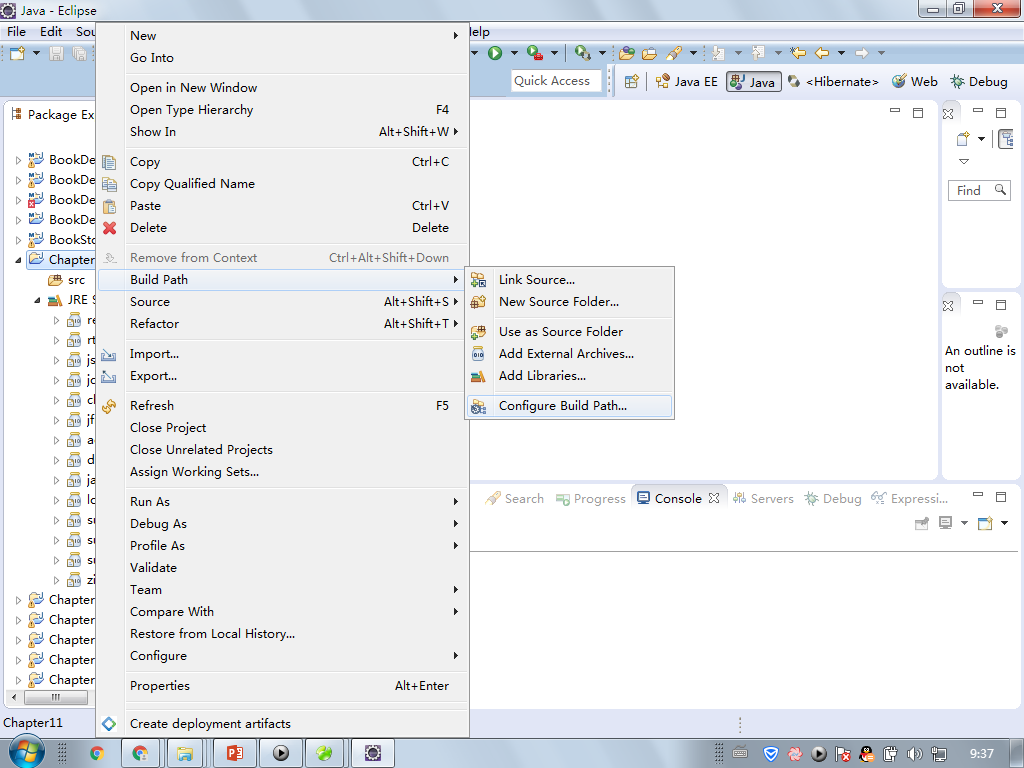Image resolution: width=1024 pixels, height=768 pixels.
Task: Switch to the Hibernate perspective
Action: (833, 82)
